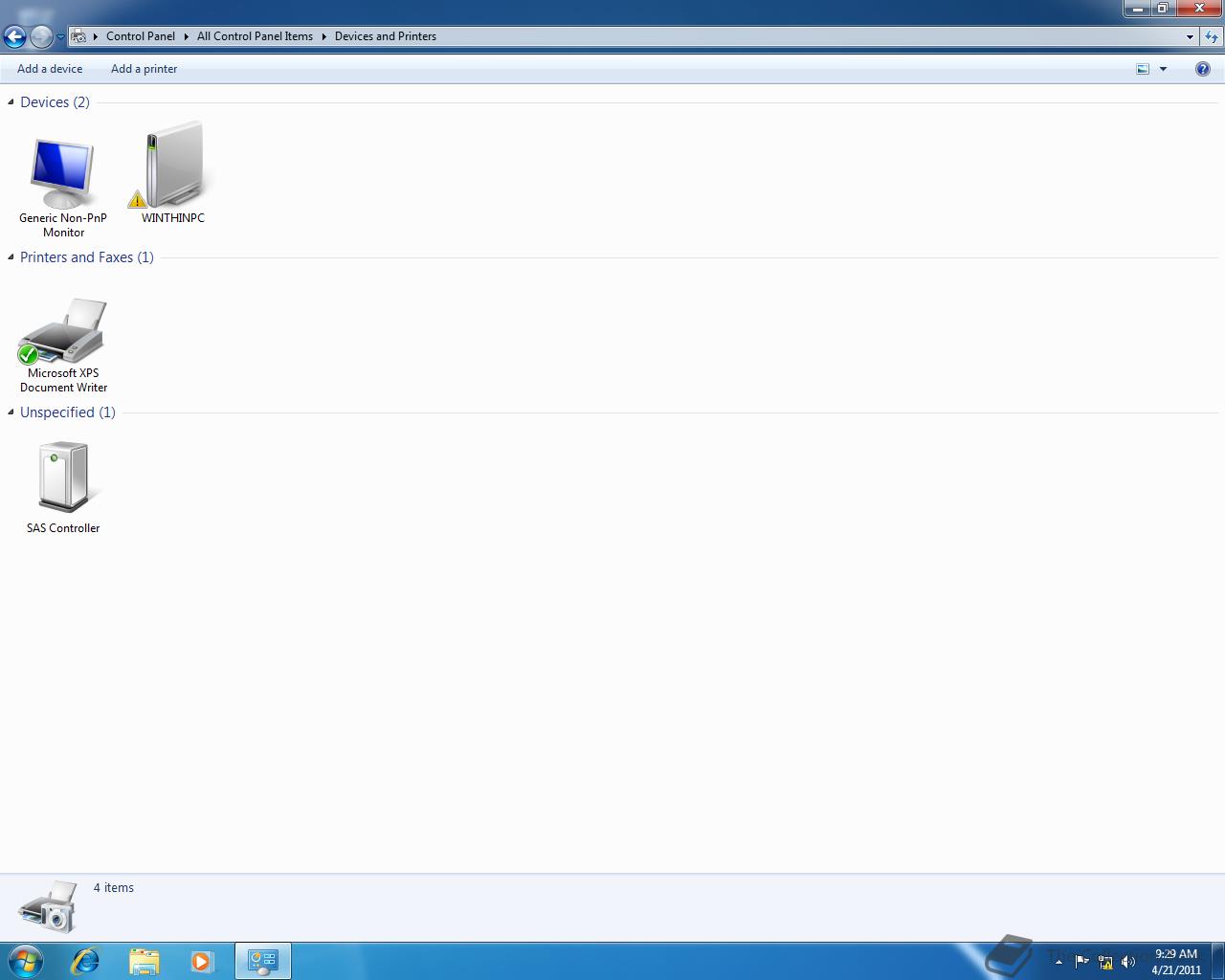The width and height of the screenshot is (1225, 980).
Task: Open the arrow after Control Panel breadcrumb
Action: (187, 36)
